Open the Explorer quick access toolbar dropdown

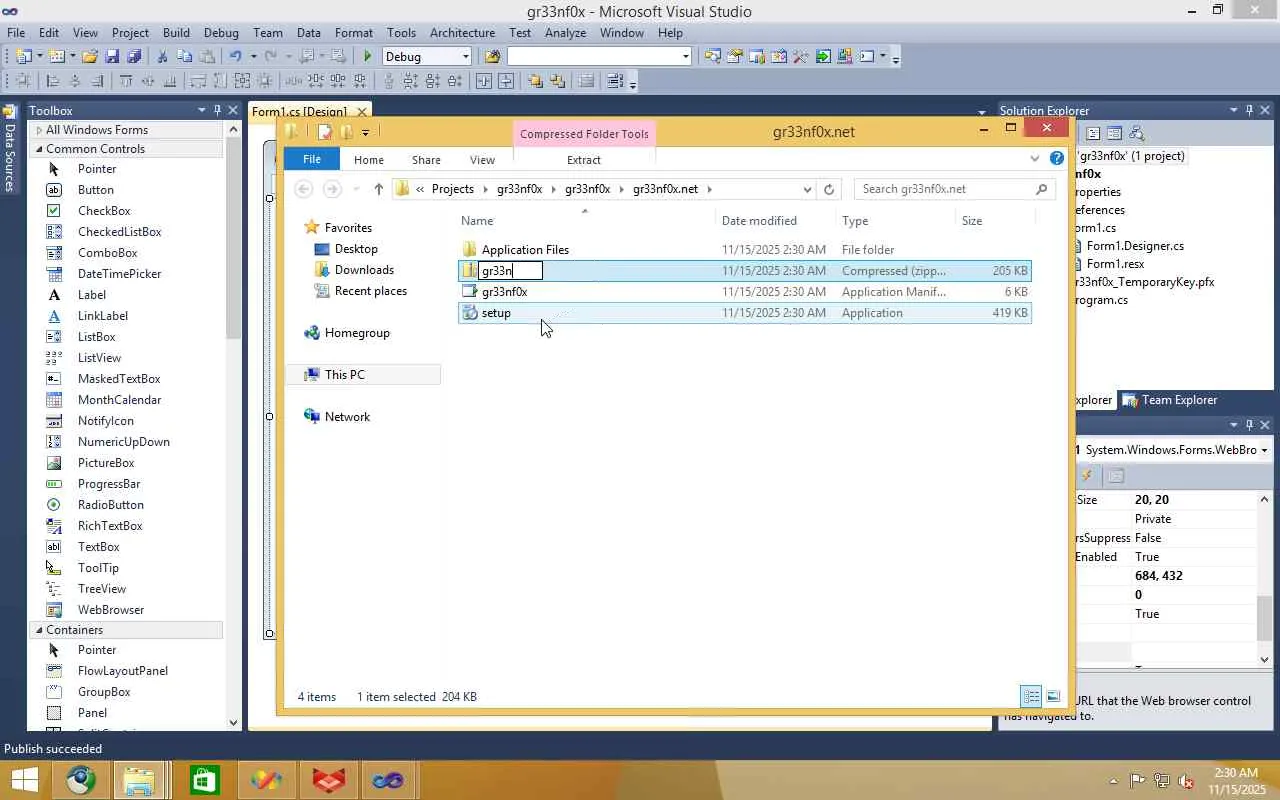[x=365, y=132]
